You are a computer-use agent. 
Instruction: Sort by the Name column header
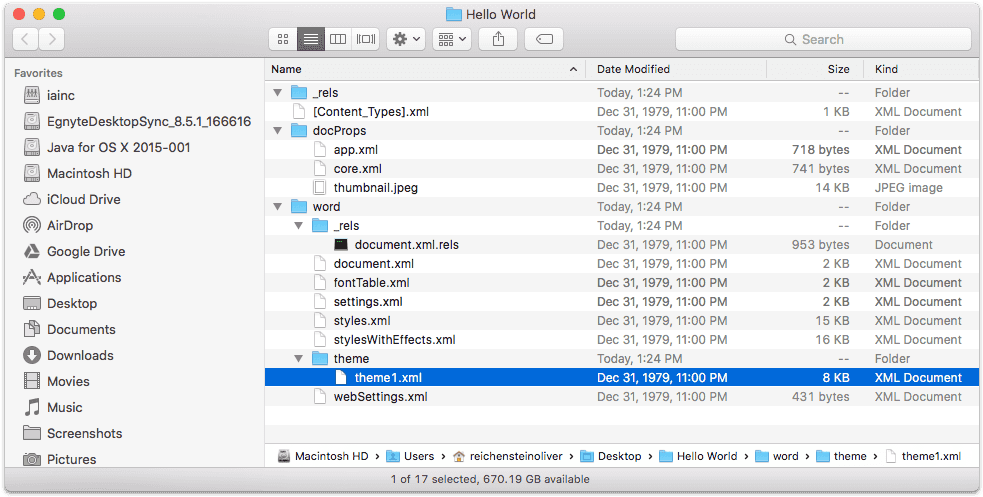[425, 69]
